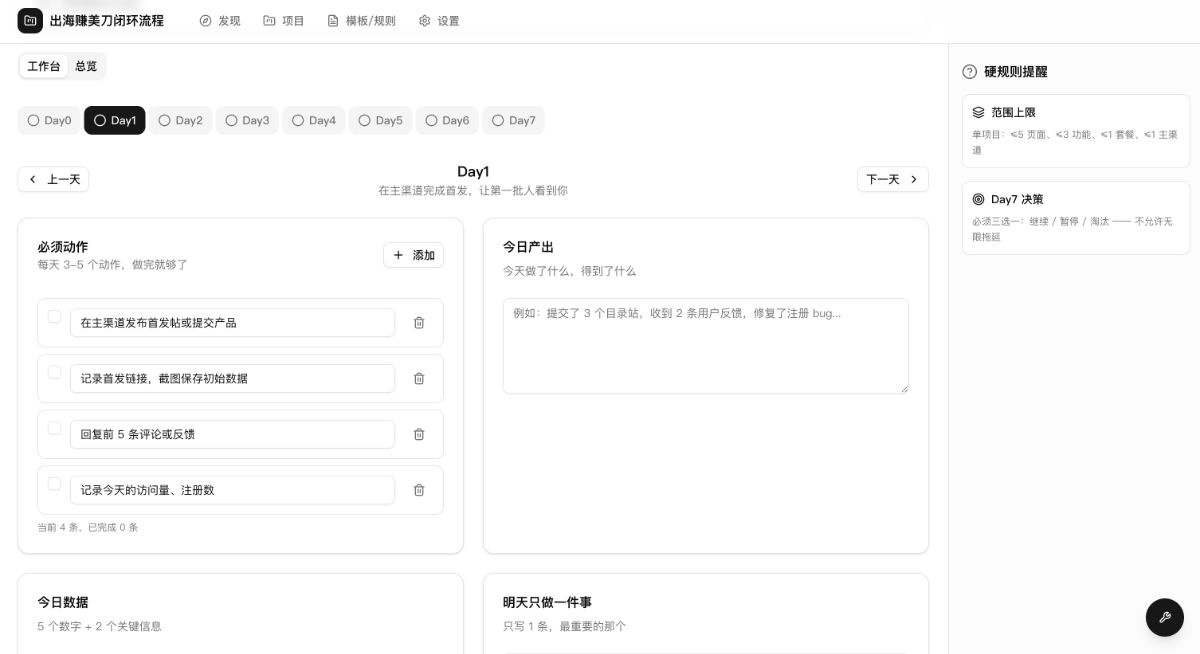This screenshot has height=654, width=1200.
Task: Open the 设置 gear icon
Action: 423,20
